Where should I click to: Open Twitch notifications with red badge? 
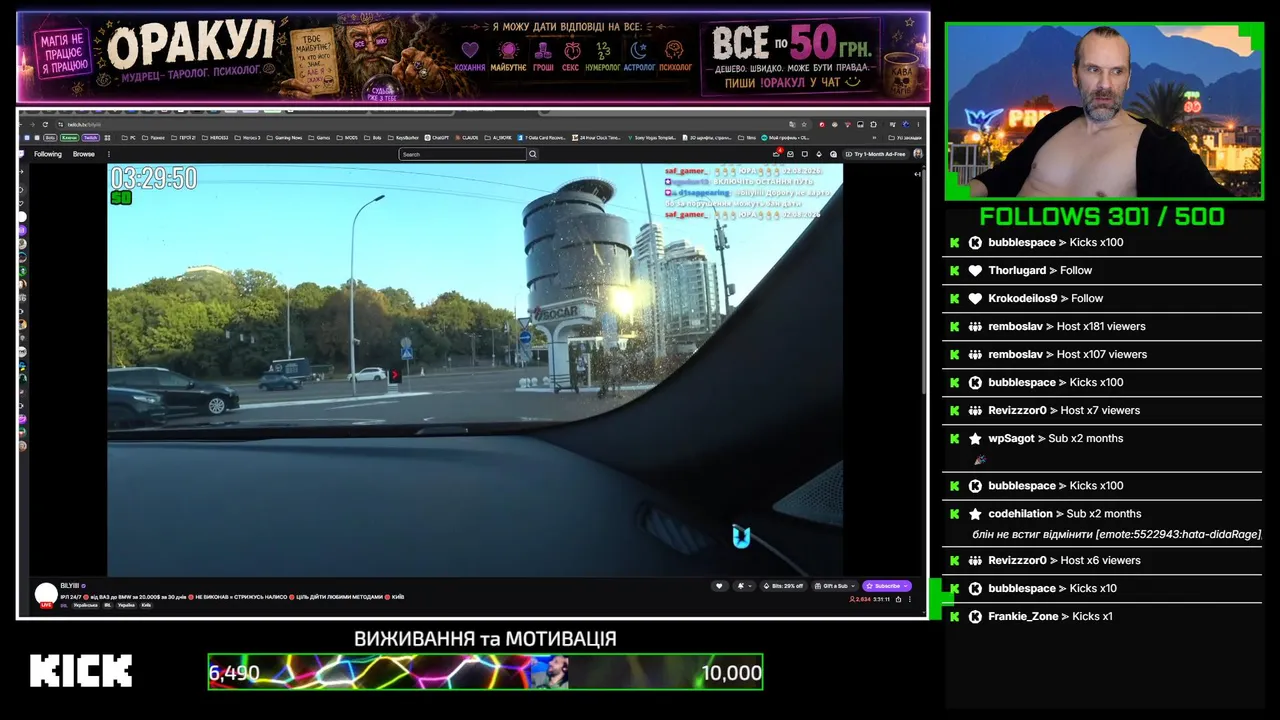777,153
